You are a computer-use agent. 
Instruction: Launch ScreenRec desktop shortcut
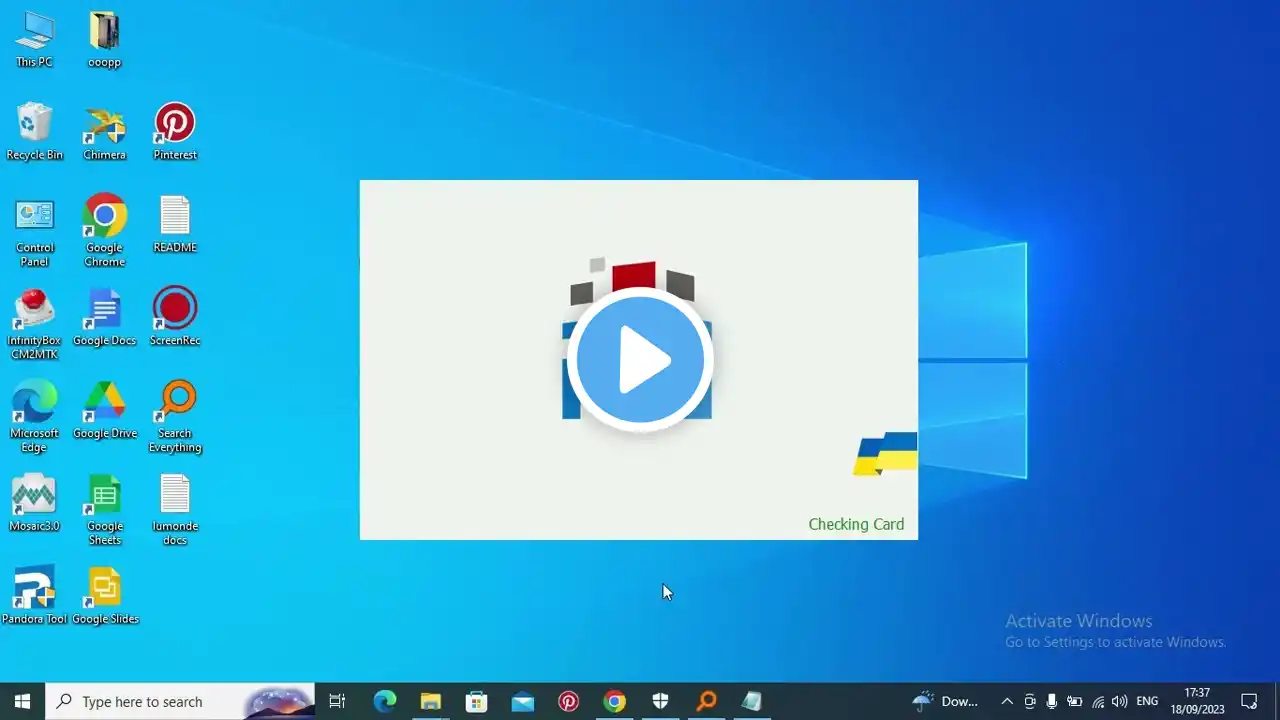point(175,318)
